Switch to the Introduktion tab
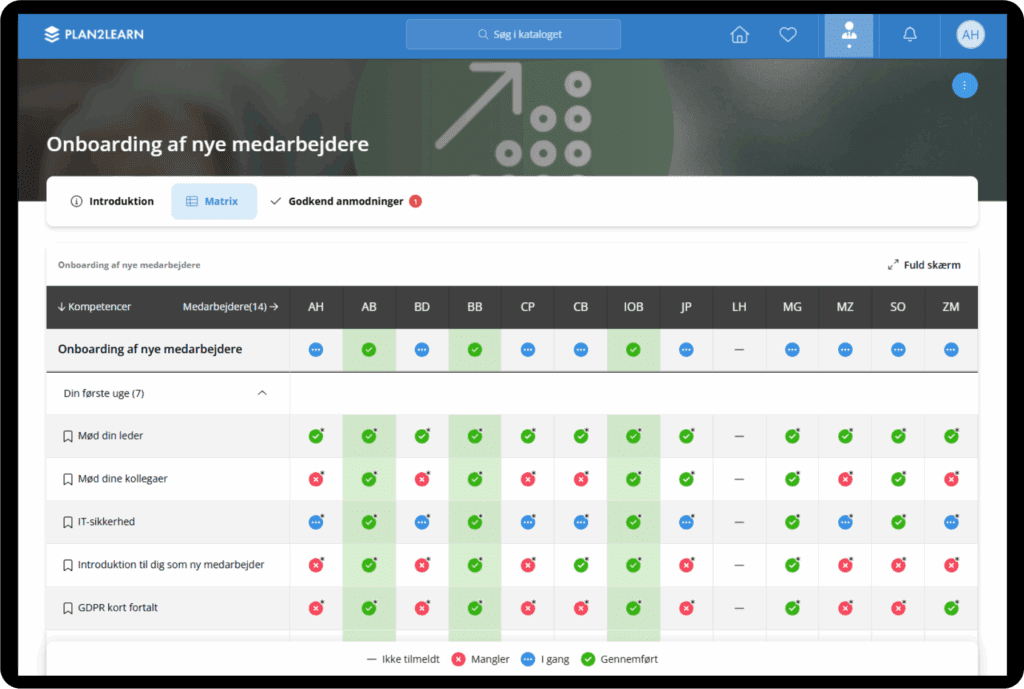Viewport: 1024px width, 689px height. pos(112,201)
